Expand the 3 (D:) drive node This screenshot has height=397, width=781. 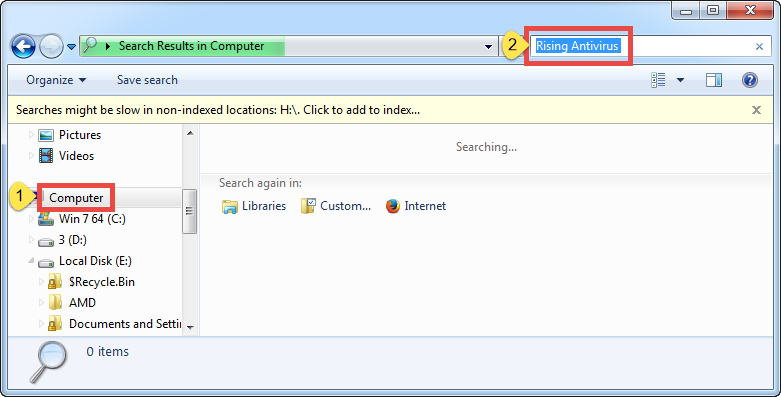point(31,240)
